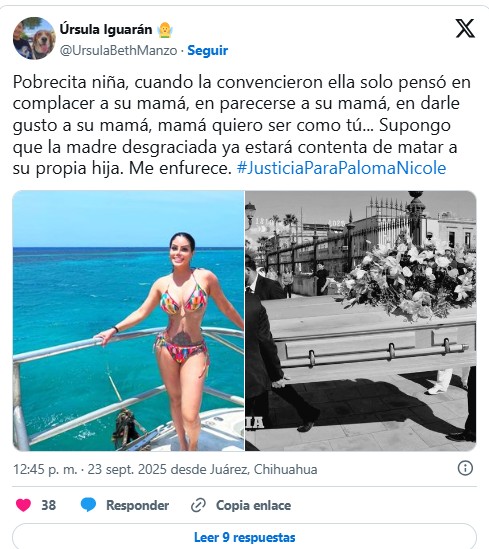Screen dimensions: 489x549
Task: Like the tweet with the heart icon
Action: [23, 505]
